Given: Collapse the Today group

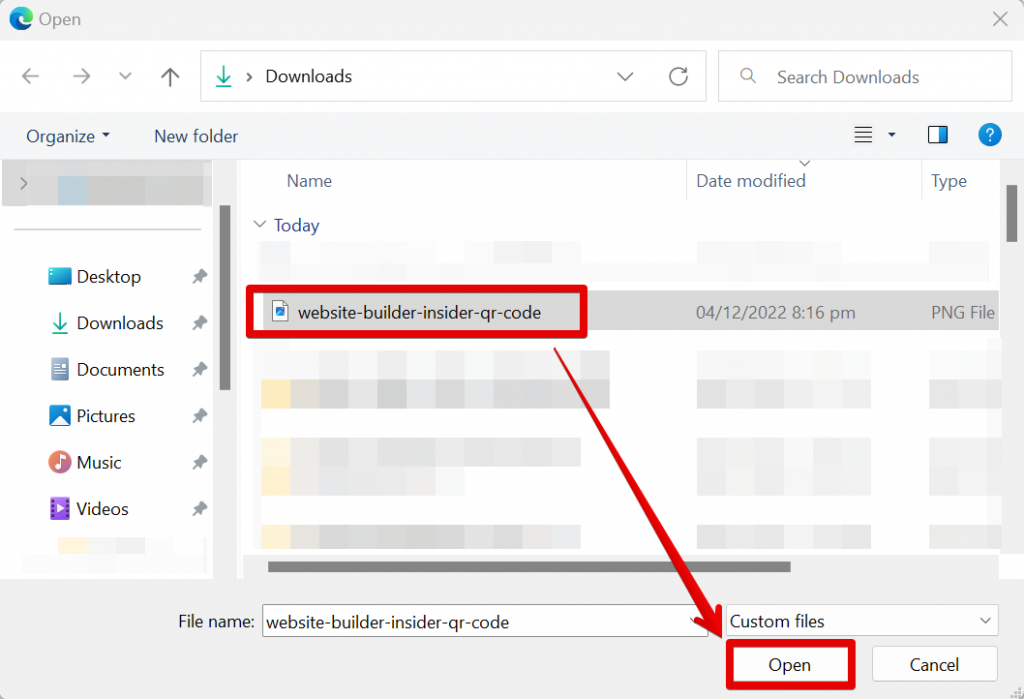Looking at the screenshot, I should tap(260, 226).
